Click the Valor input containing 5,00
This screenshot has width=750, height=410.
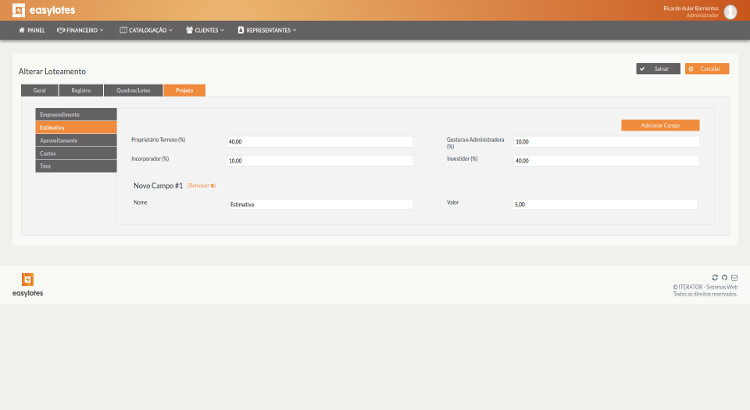605,204
